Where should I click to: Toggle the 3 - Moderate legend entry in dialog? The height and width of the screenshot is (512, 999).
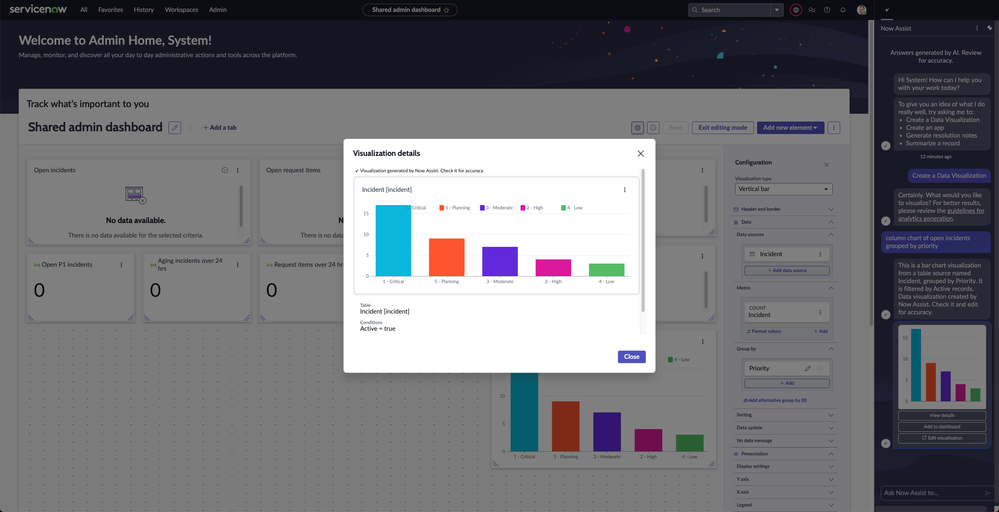pyautogui.click(x=496, y=208)
